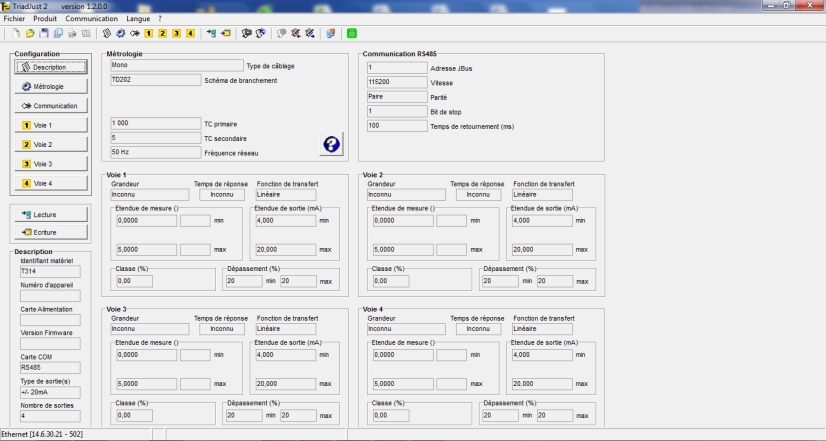
Task: Open the ? help menu
Action: (x=160, y=18)
